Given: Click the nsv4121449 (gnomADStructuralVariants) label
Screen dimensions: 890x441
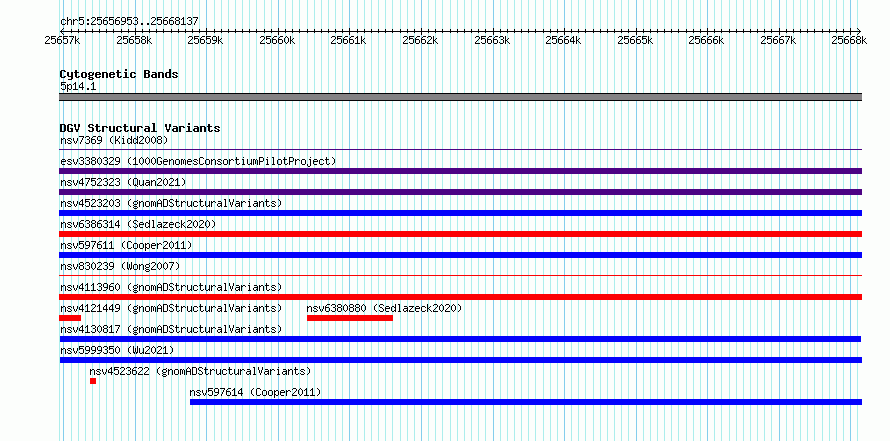Looking at the screenshot, I should [171, 308].
